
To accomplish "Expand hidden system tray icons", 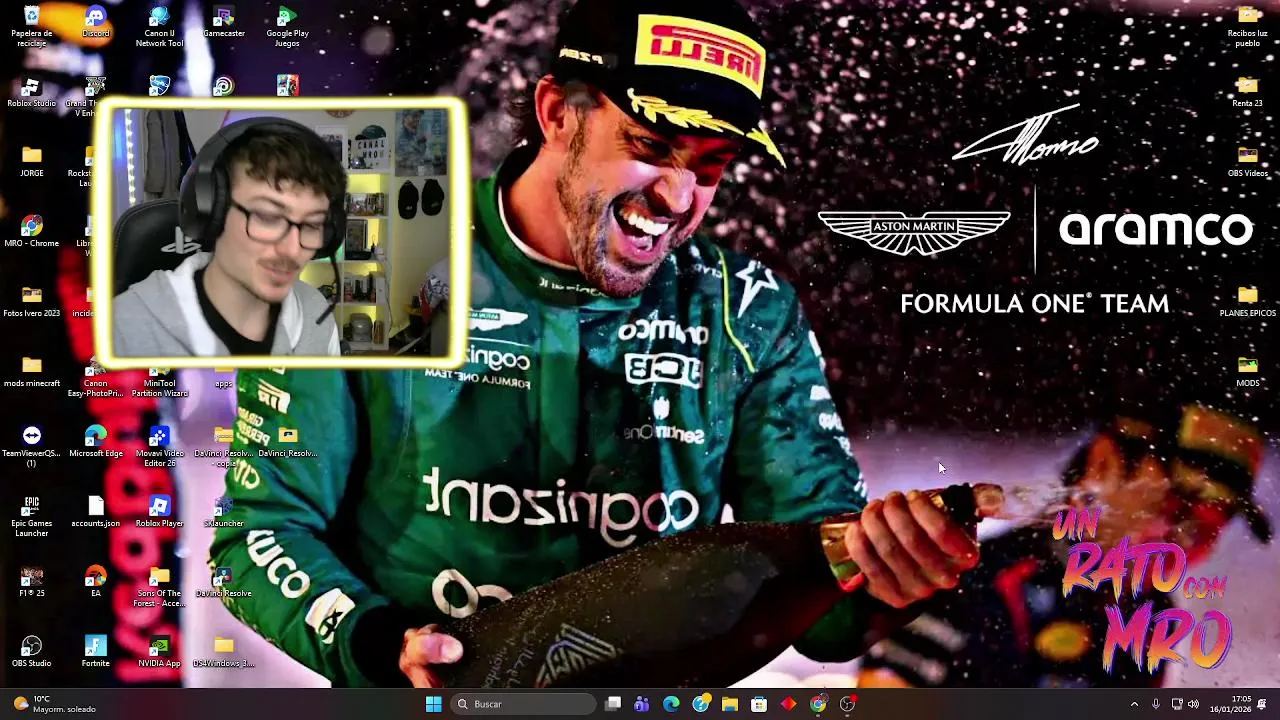I will click(x=1134, y=704).
